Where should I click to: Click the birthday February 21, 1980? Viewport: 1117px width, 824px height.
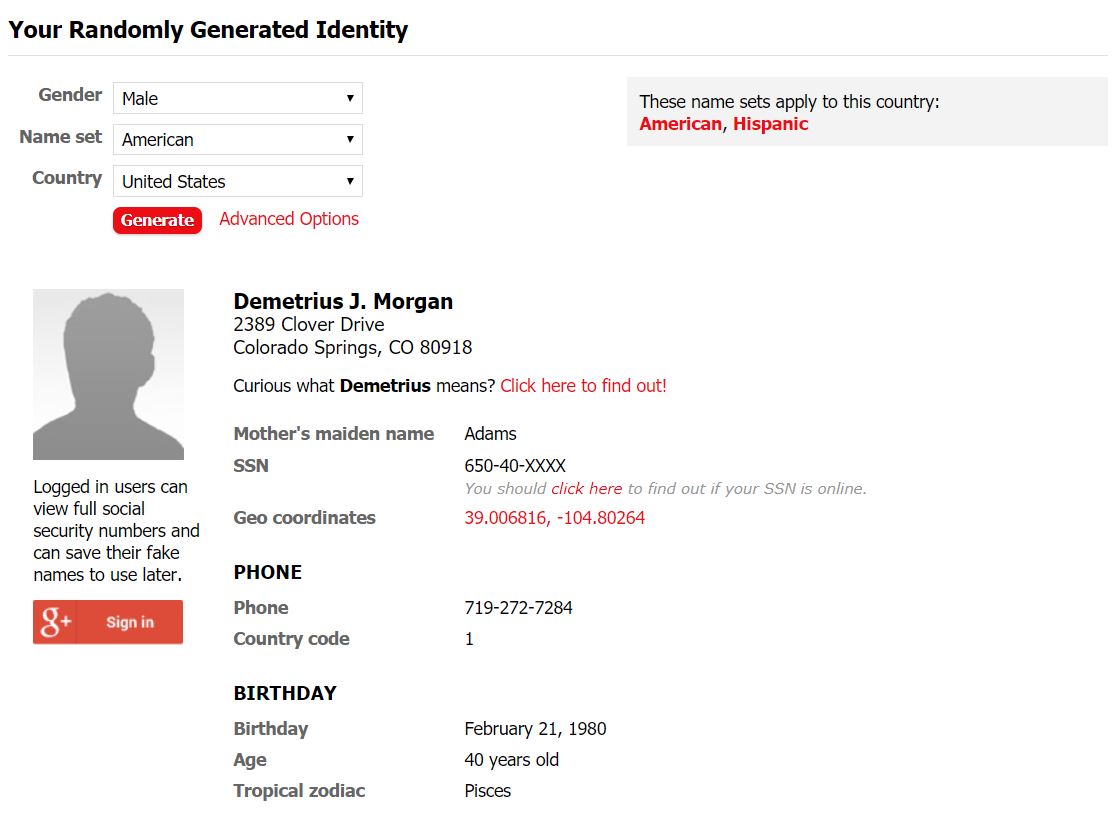[535, 729]
